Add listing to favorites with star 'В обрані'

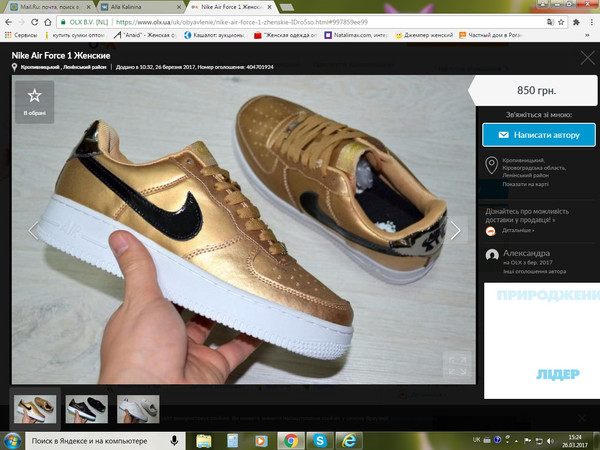point(34,102)
